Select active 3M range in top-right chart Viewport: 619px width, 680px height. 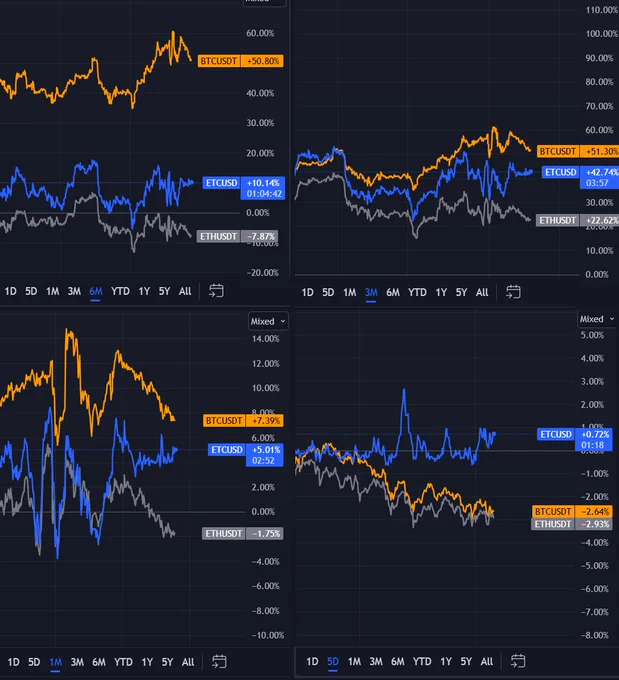pyautogui.click(x=371, y=292)
